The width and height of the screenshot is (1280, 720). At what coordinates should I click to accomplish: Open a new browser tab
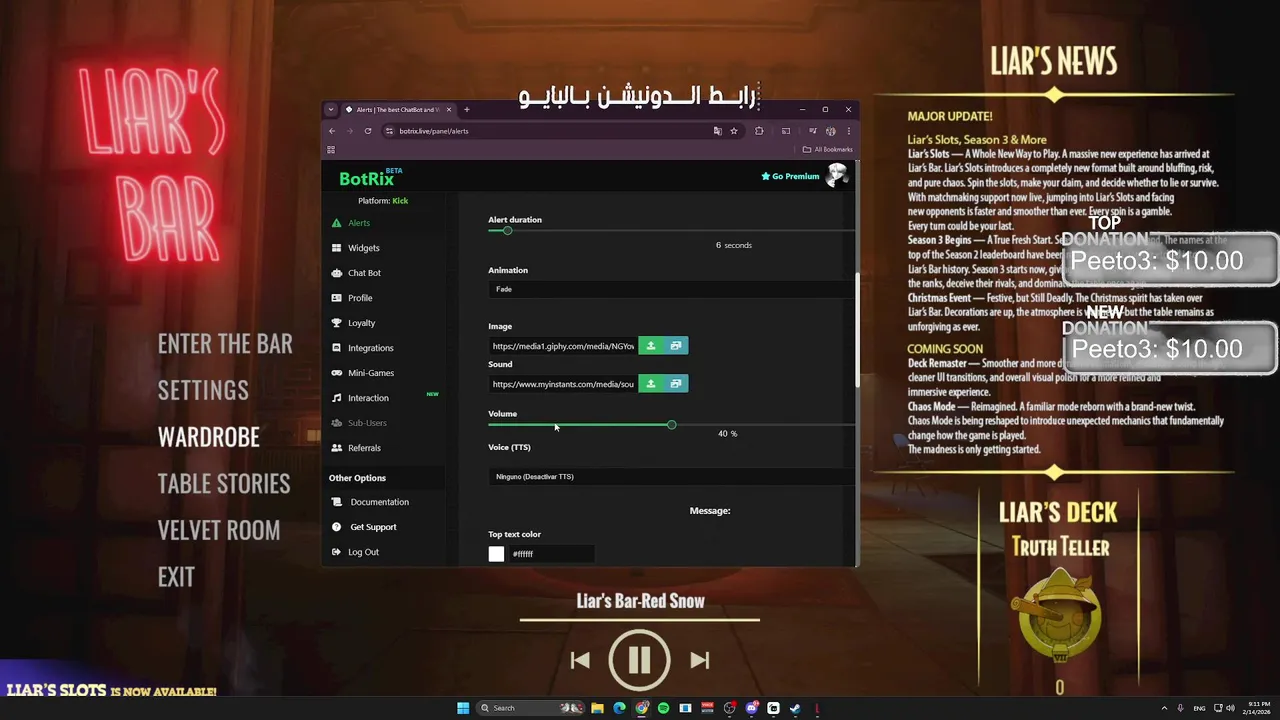[x=466, y=109]
